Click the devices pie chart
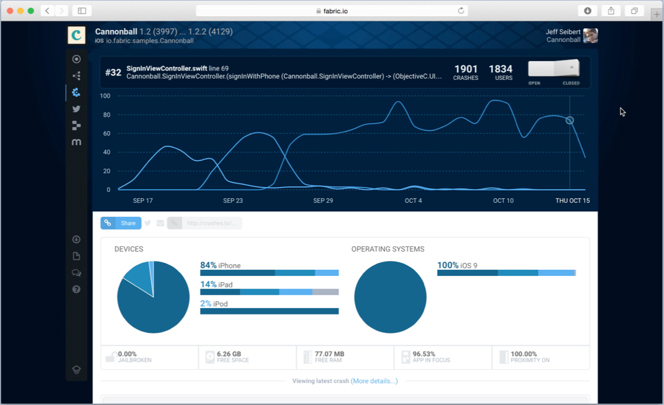This screenshot has width=664, height=405. (x=153, y=297)
